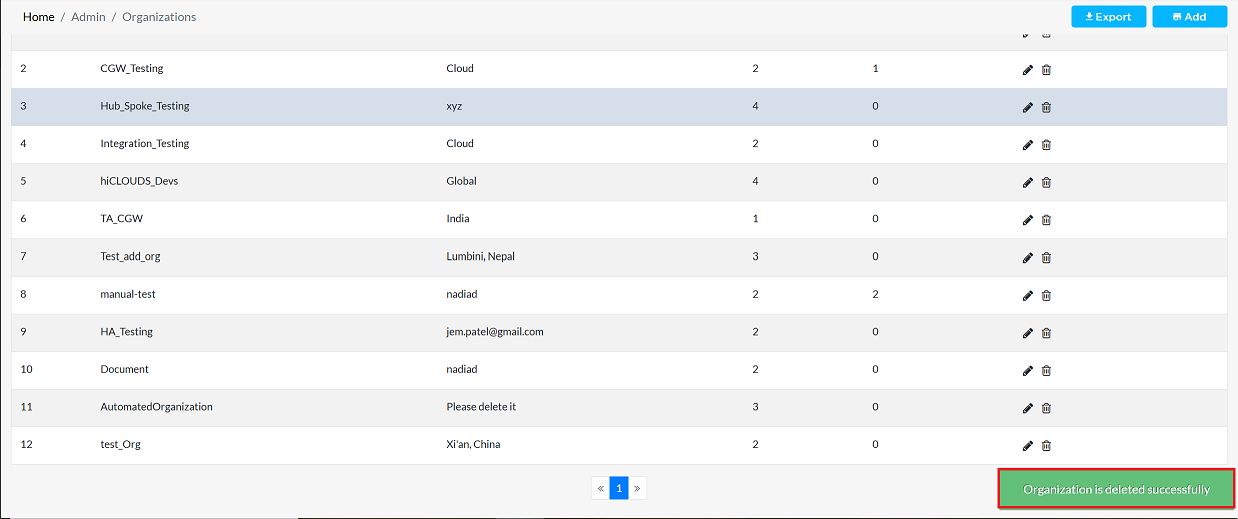
Task: Dismiss the 'Organization is deleted successfully' notification
Action: [x=1116, y=490]
